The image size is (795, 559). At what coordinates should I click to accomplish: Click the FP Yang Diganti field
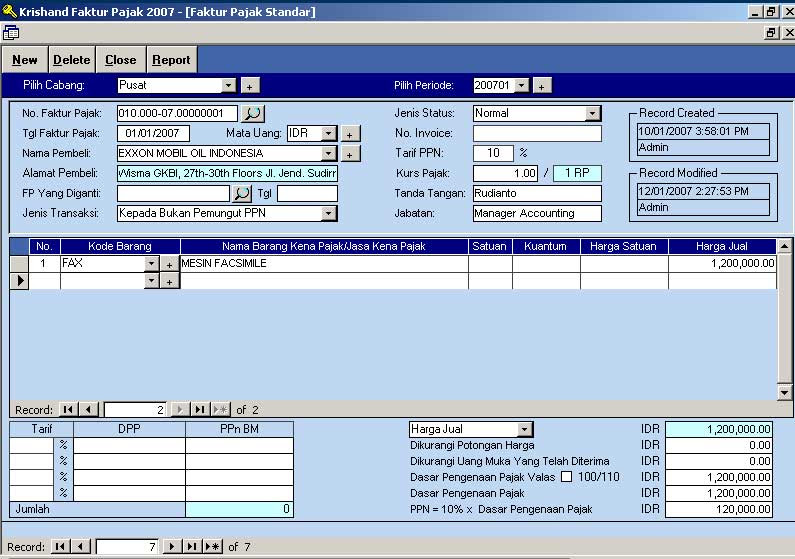click(173, 193)
